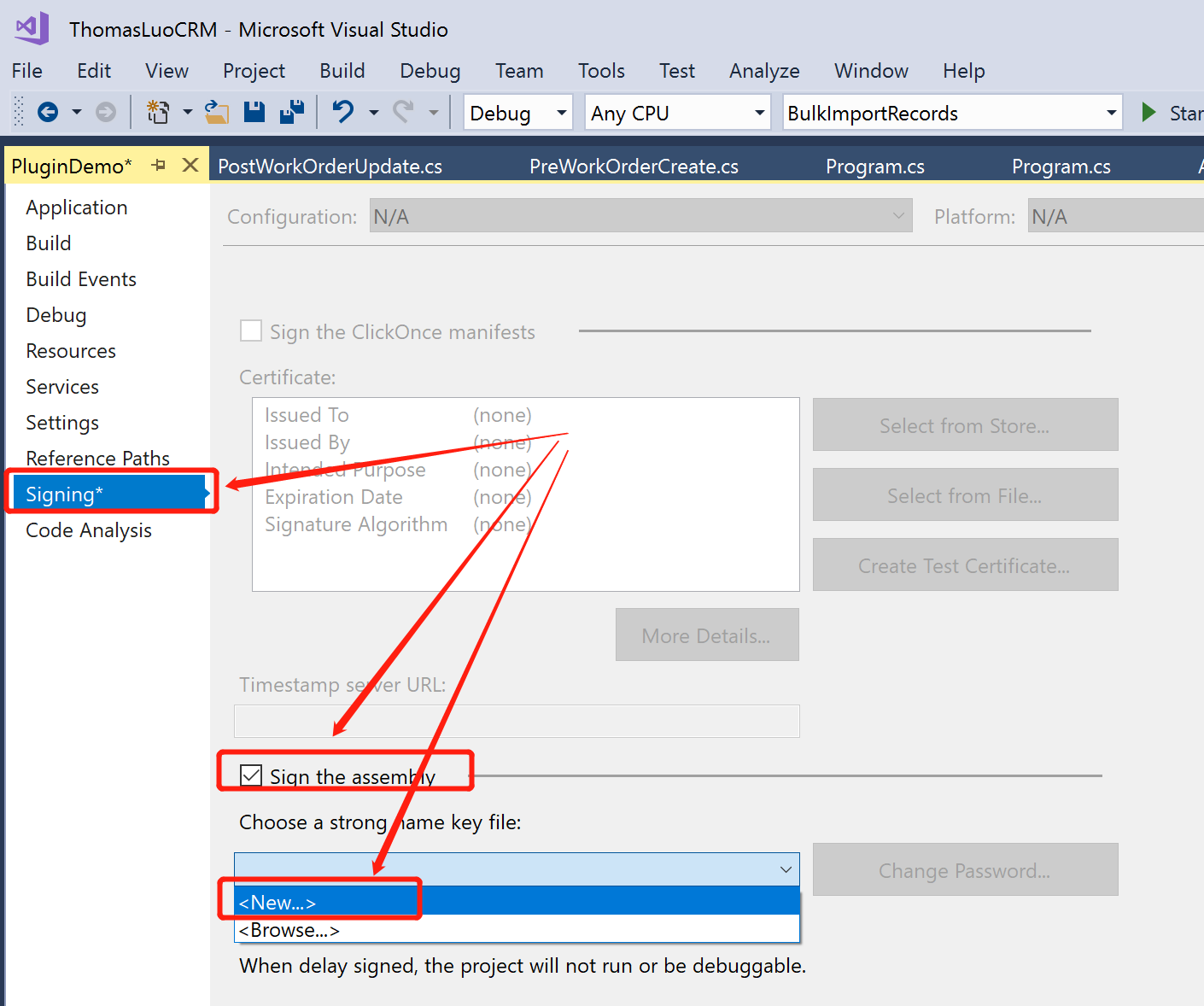Viewport: 1204px width, 1006px height.
Task: Select the Settings properties page
Action: tap(62, 423)
